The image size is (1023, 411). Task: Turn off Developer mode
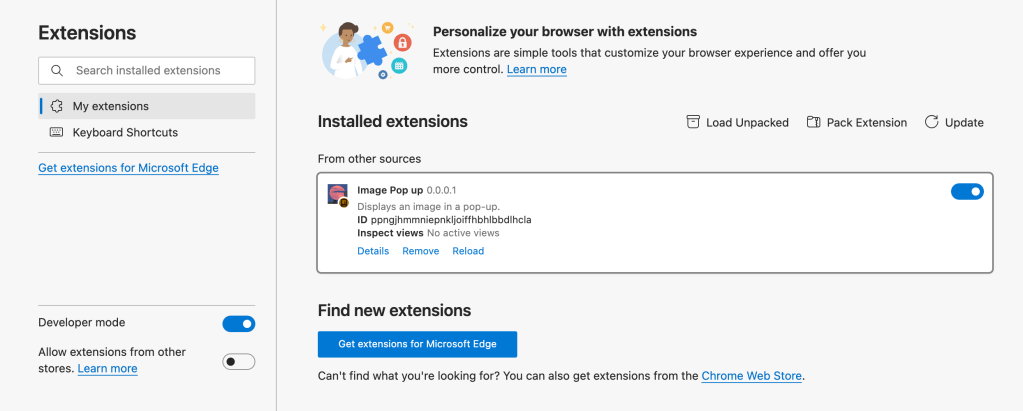click(238, 323)
